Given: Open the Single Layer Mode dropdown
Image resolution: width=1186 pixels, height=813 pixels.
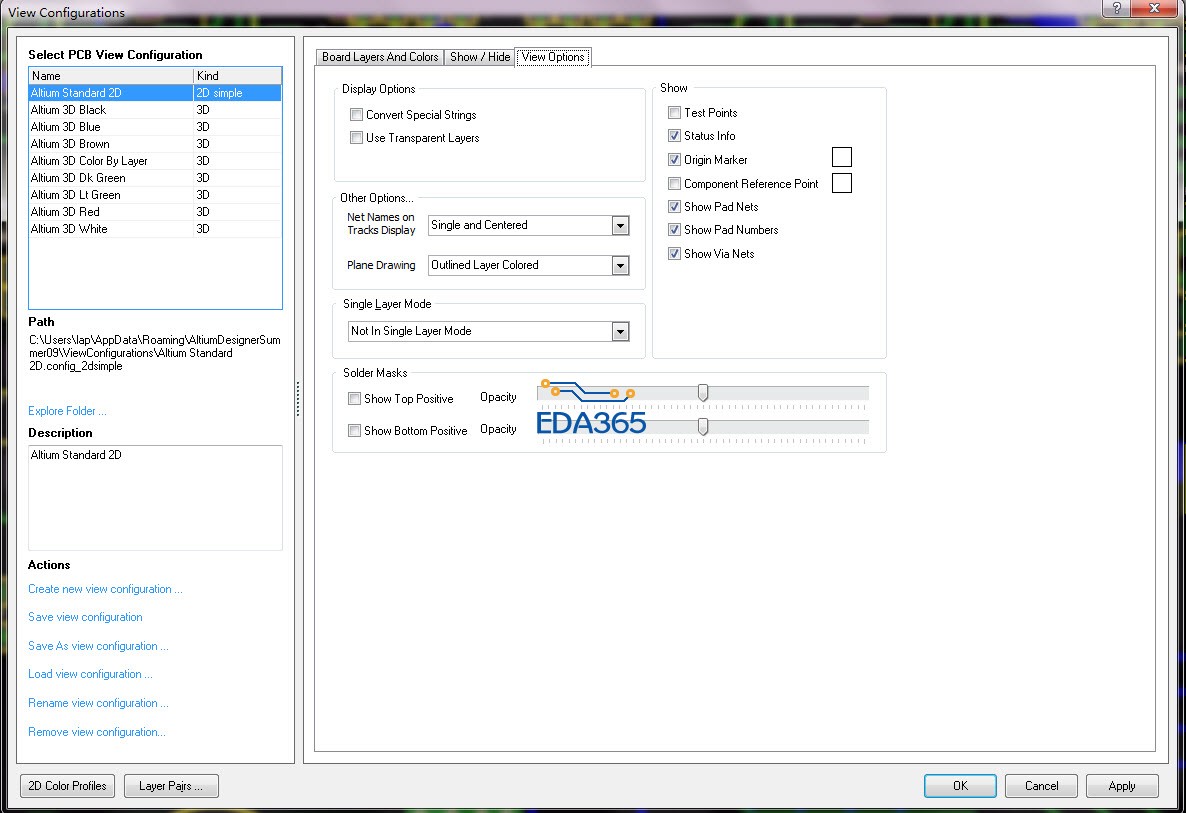Looking at the screenshot, I should click(620, 331).
